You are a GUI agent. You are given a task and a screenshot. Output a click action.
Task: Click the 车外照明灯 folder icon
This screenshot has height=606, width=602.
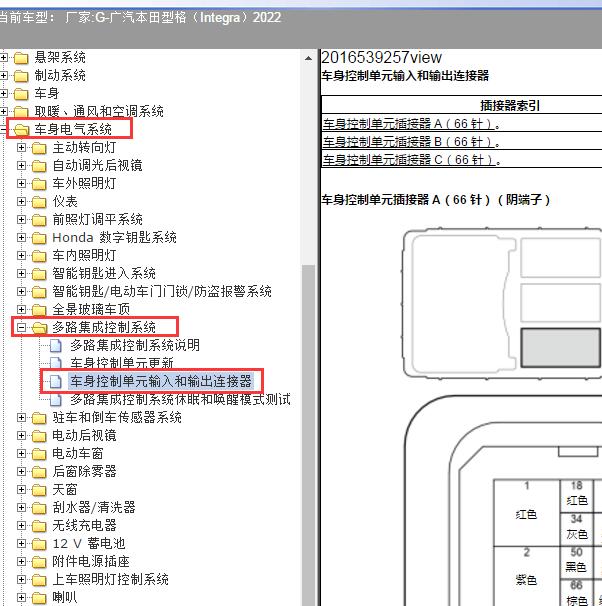[x=39, y=184]
